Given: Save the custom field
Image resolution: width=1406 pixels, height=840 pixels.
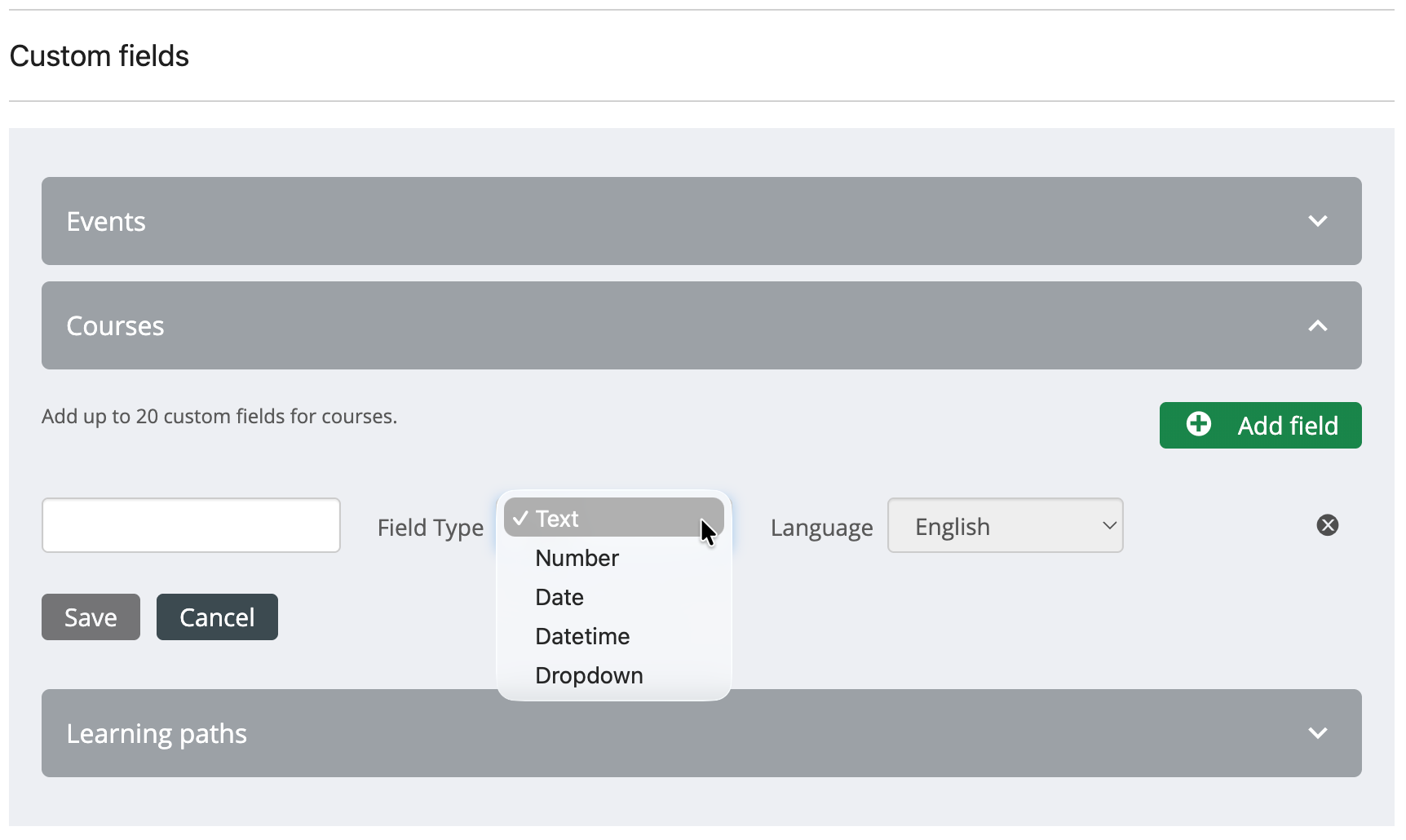Looking at the screenshot, I should [x=91, y=617].
